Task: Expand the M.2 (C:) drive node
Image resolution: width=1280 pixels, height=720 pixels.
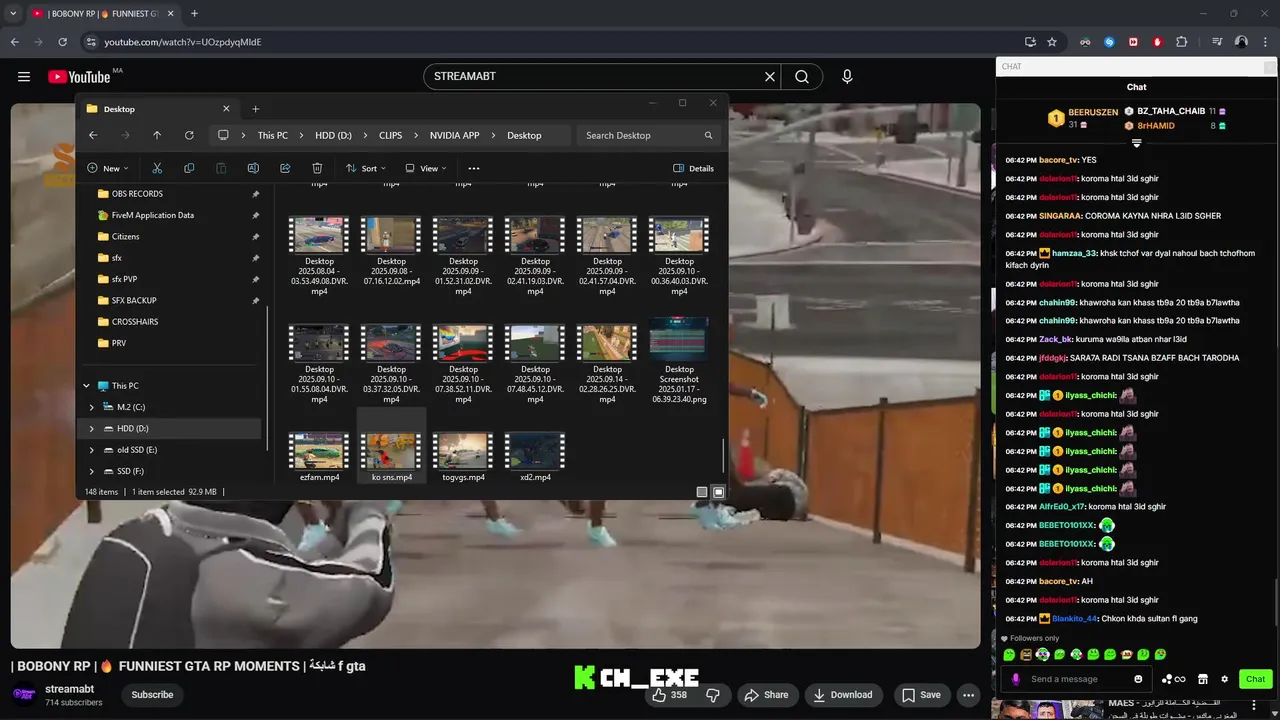Action: (92, 407)
